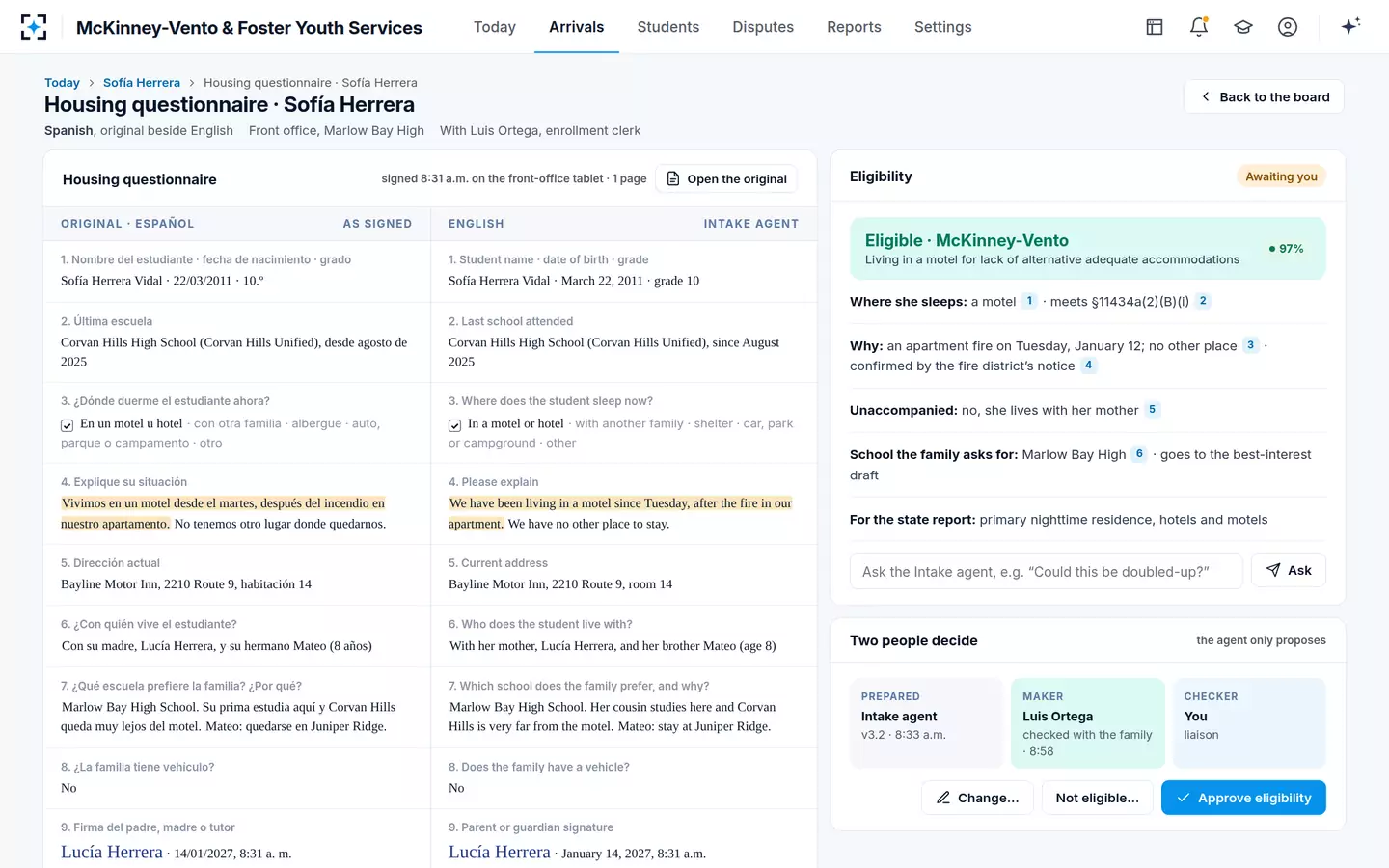Image resolution: width=1389 pixels, height=868 pixels.
Task: Open the user account icon
Action: [x=1288, y=27]
